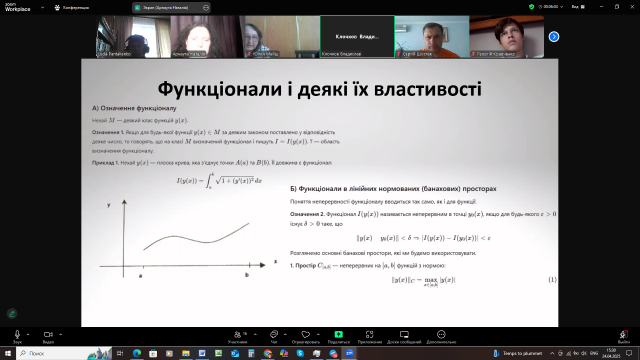Viewport: 640px width, 360px height.
Task: Expand the Chat options arrow
Action: pos(285,334)
